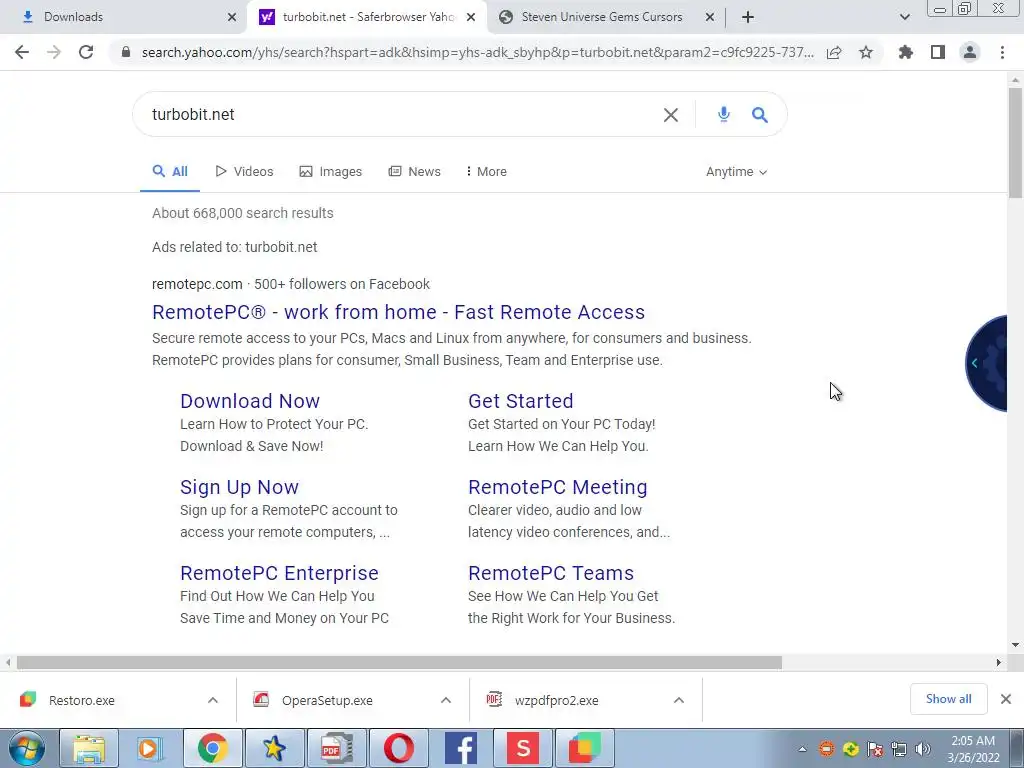Expand options for OperaSetup.exe download
Viewport: 1024px width, 768px height.
pyautogui.click(x=446, y=700)
